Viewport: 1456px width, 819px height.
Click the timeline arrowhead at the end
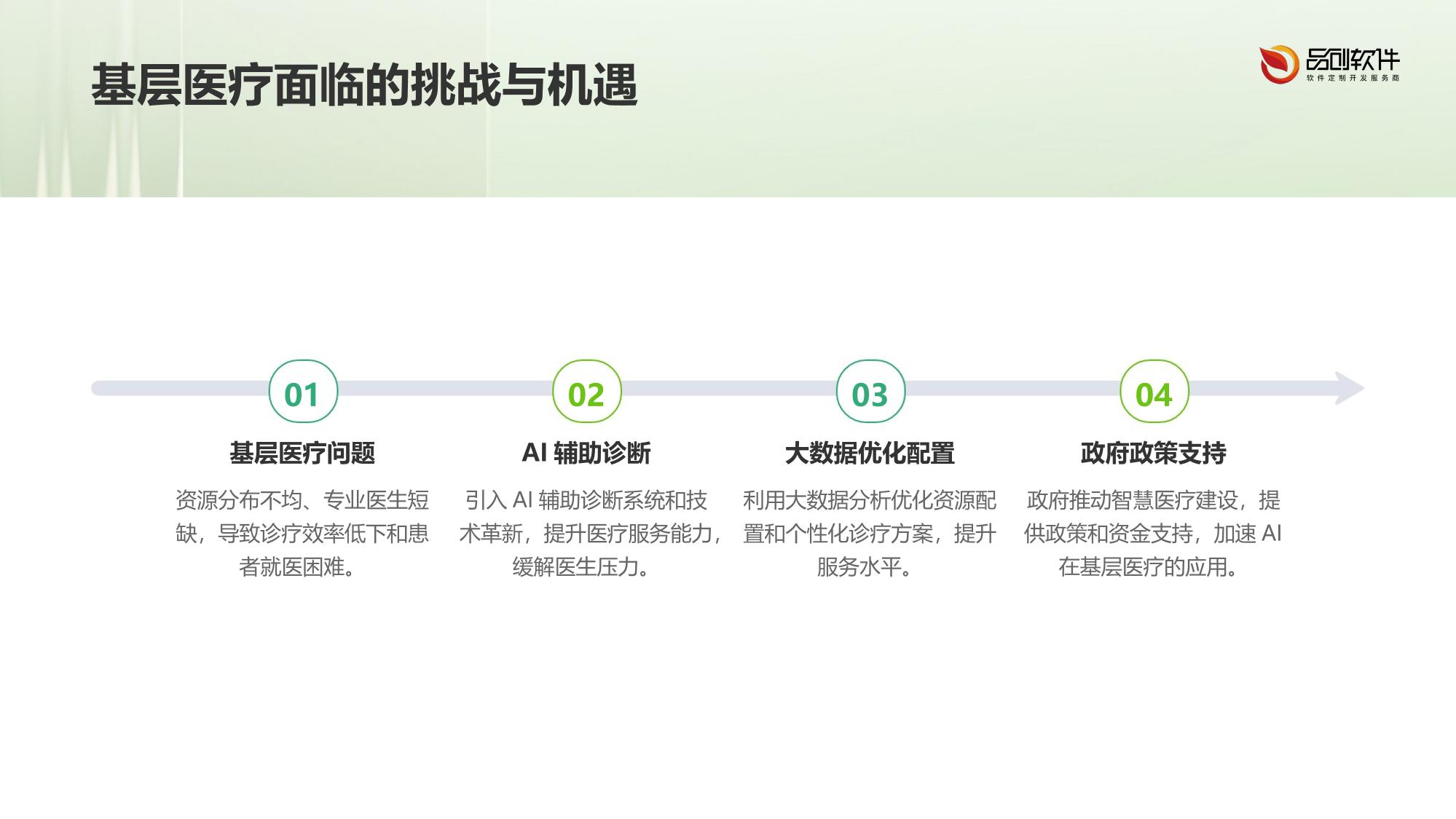coord(1350,388)
